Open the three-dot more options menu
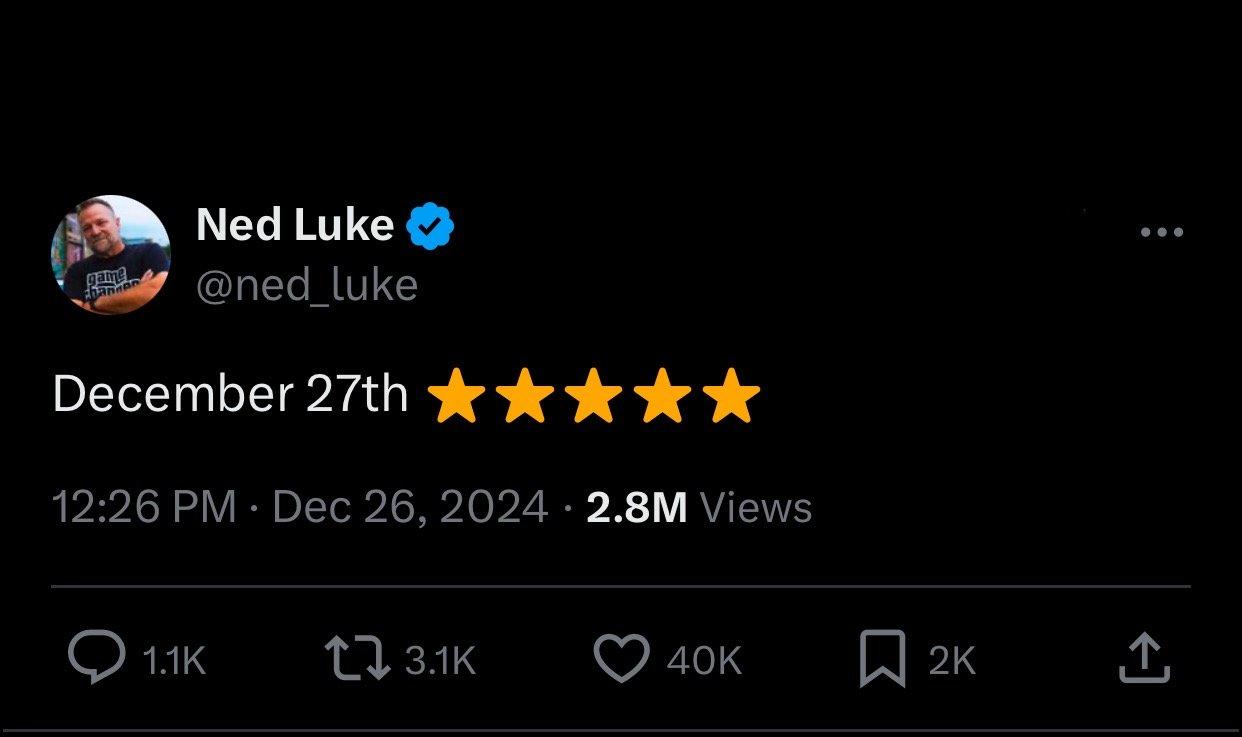Viewport: 1242px width, 737px height. 1162,230
